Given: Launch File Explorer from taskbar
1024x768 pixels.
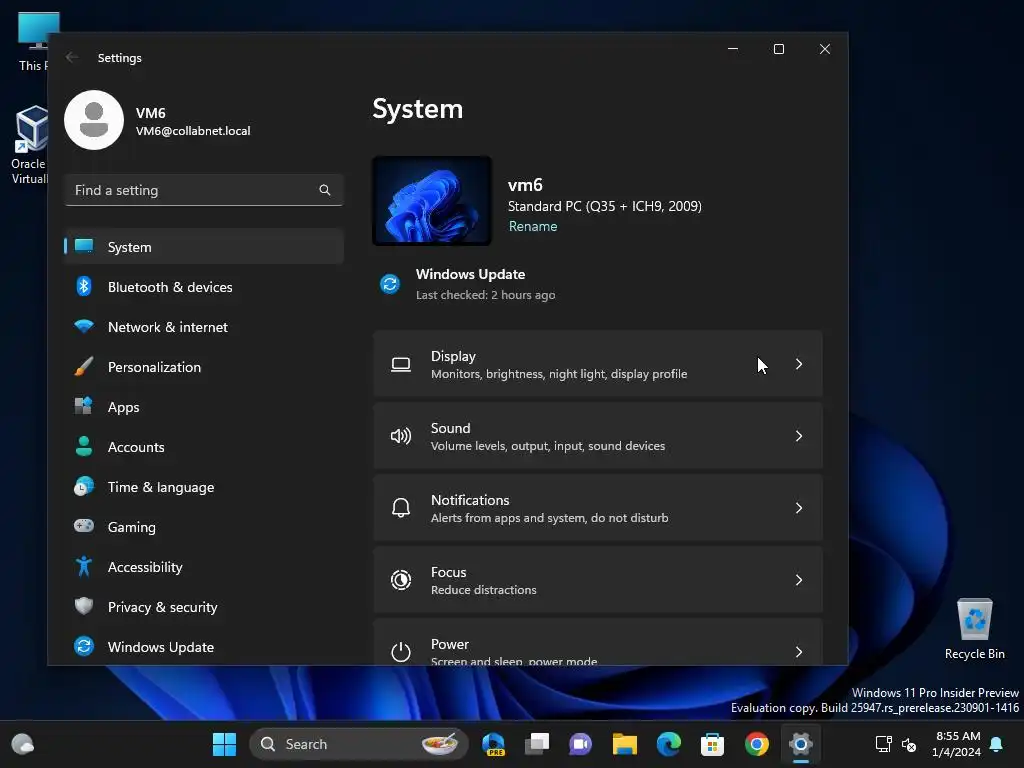Looking at the screenshot, I should [624, 744].
